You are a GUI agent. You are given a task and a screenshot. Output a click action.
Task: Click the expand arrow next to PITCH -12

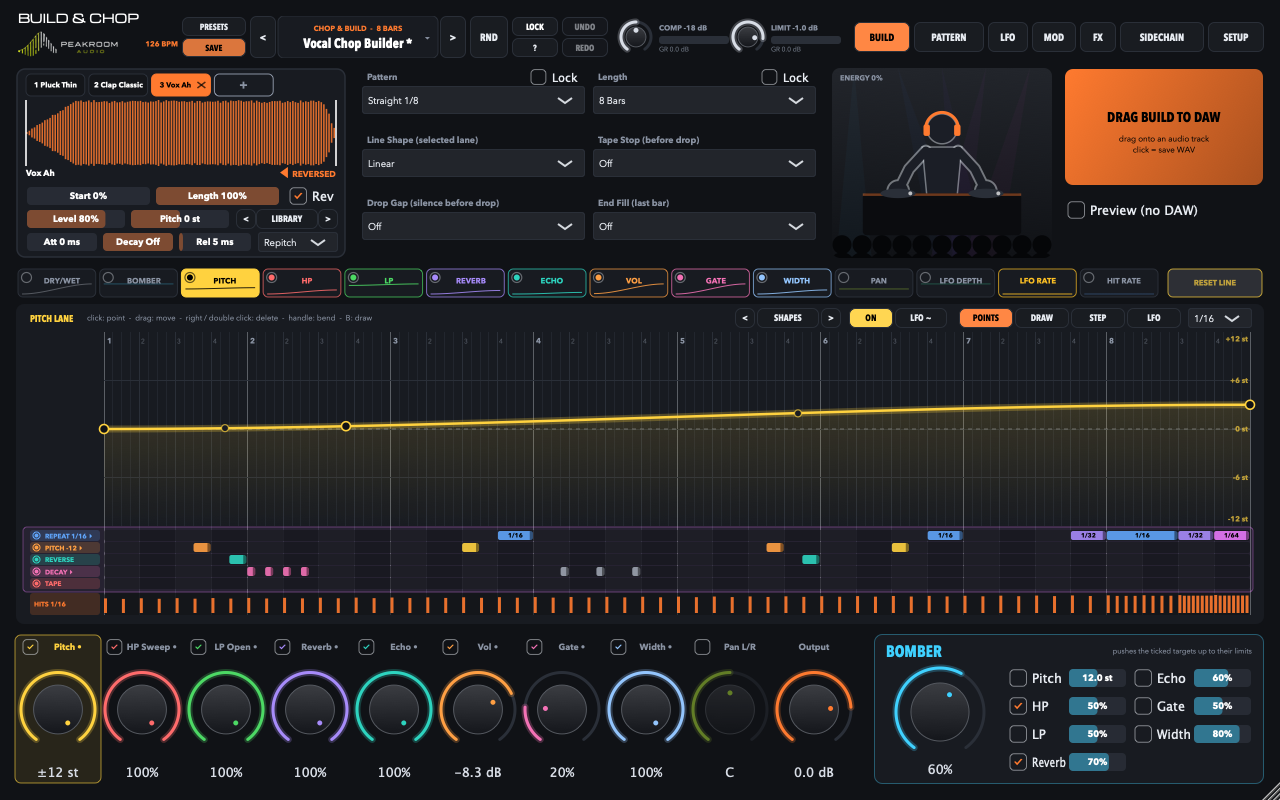point(83,548)
